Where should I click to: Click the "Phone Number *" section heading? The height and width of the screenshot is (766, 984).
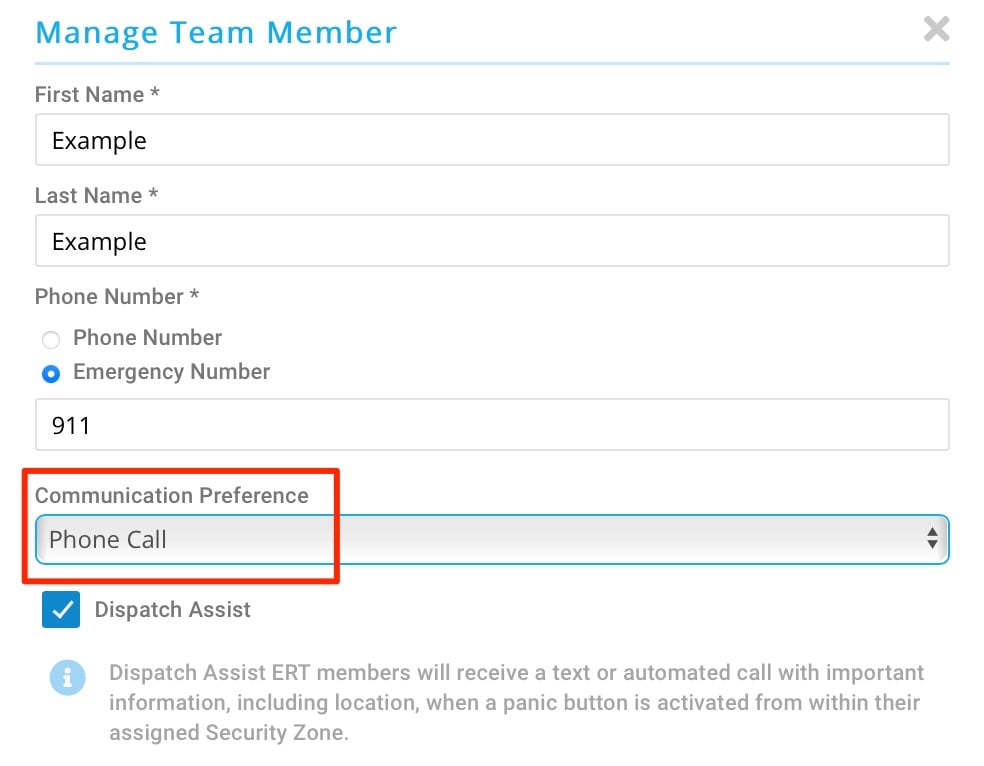coord(116,297)
